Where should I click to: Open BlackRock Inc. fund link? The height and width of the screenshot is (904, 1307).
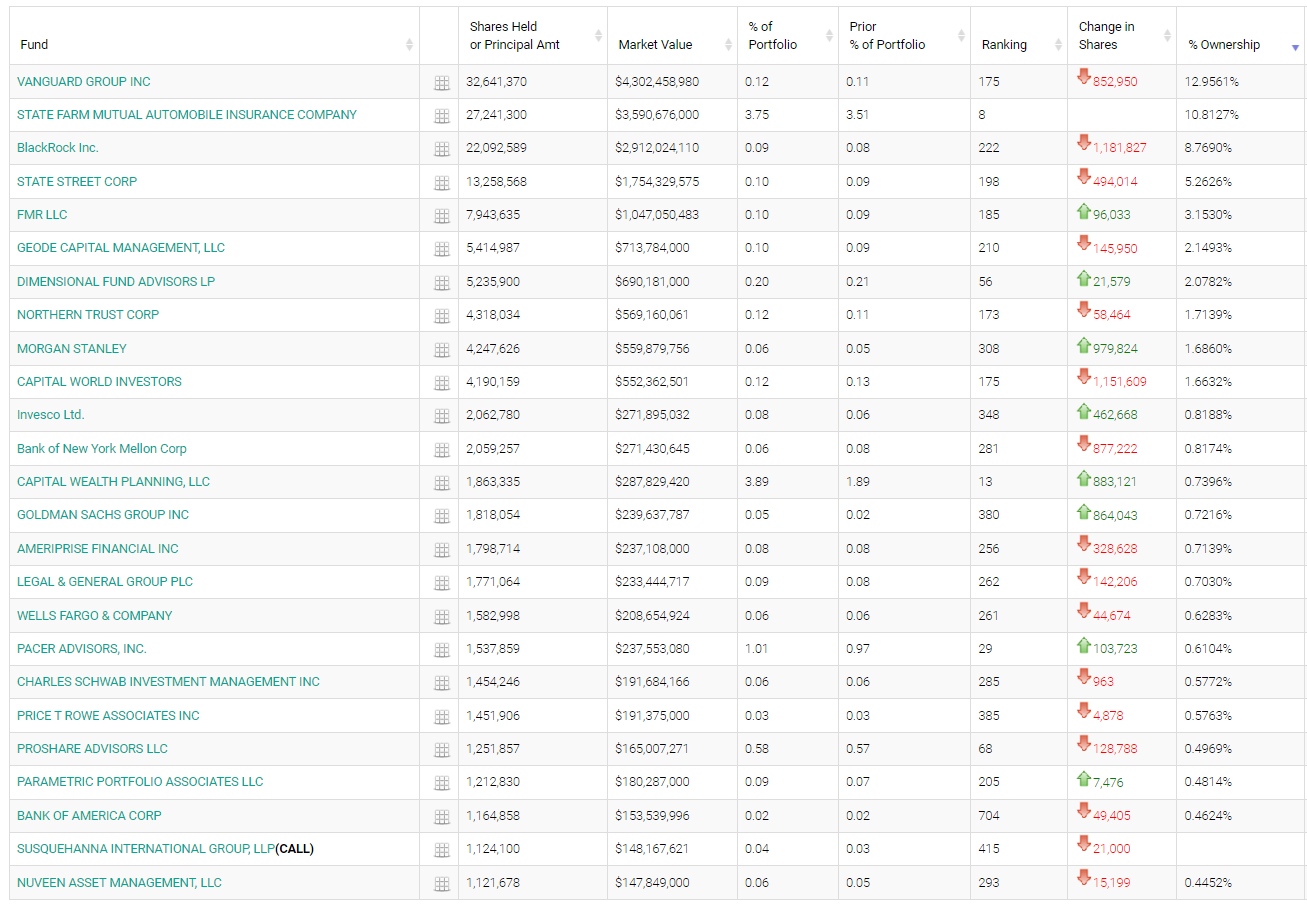58,147
